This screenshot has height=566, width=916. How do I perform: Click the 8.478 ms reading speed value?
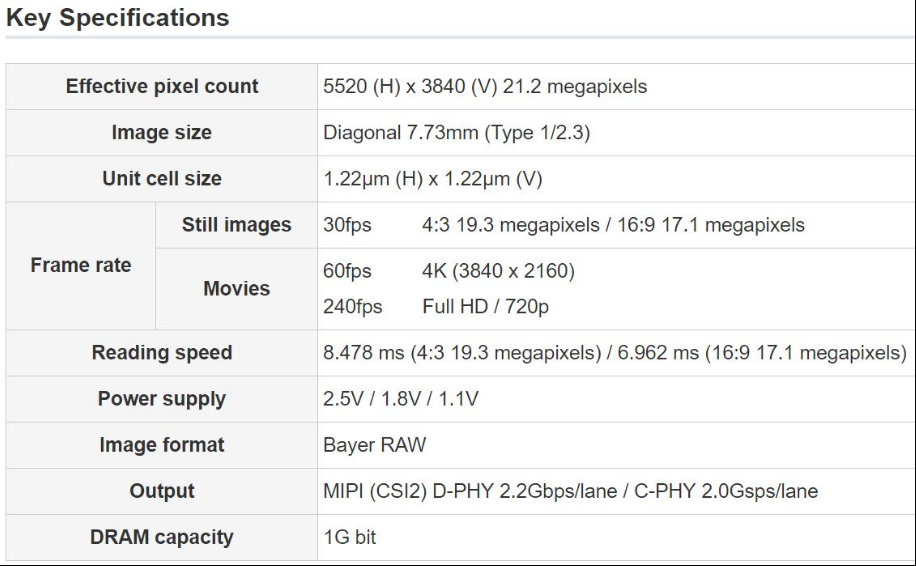pos(614,353)
